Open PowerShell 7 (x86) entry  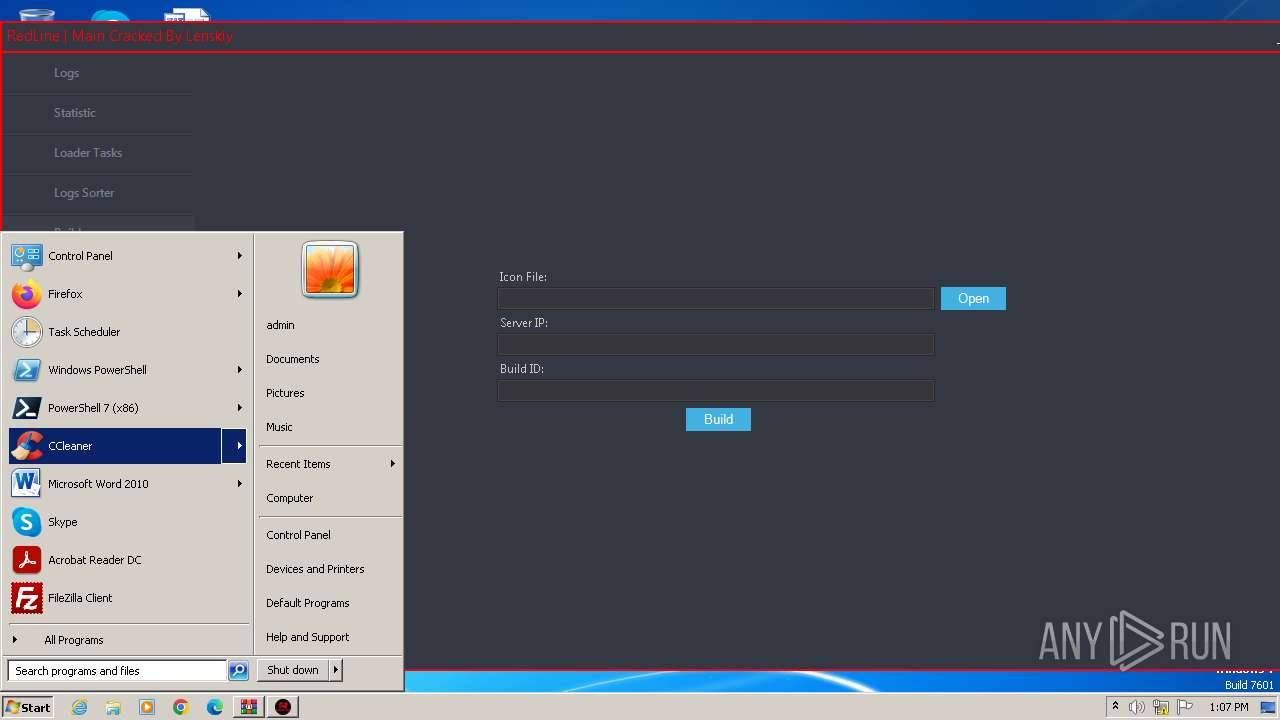(26, 408)
